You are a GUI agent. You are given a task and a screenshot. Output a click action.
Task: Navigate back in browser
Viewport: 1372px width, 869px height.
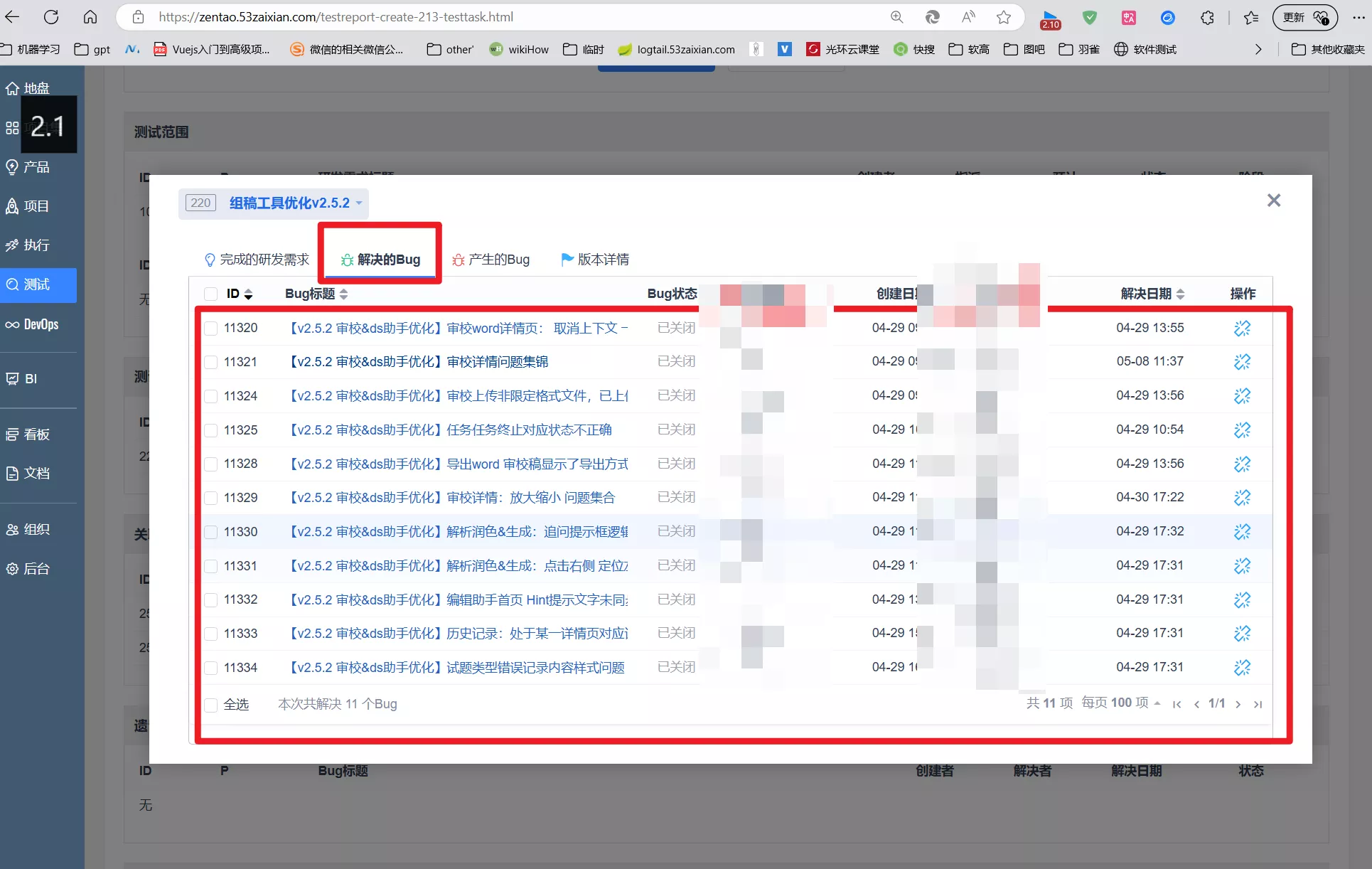point(13,17)
